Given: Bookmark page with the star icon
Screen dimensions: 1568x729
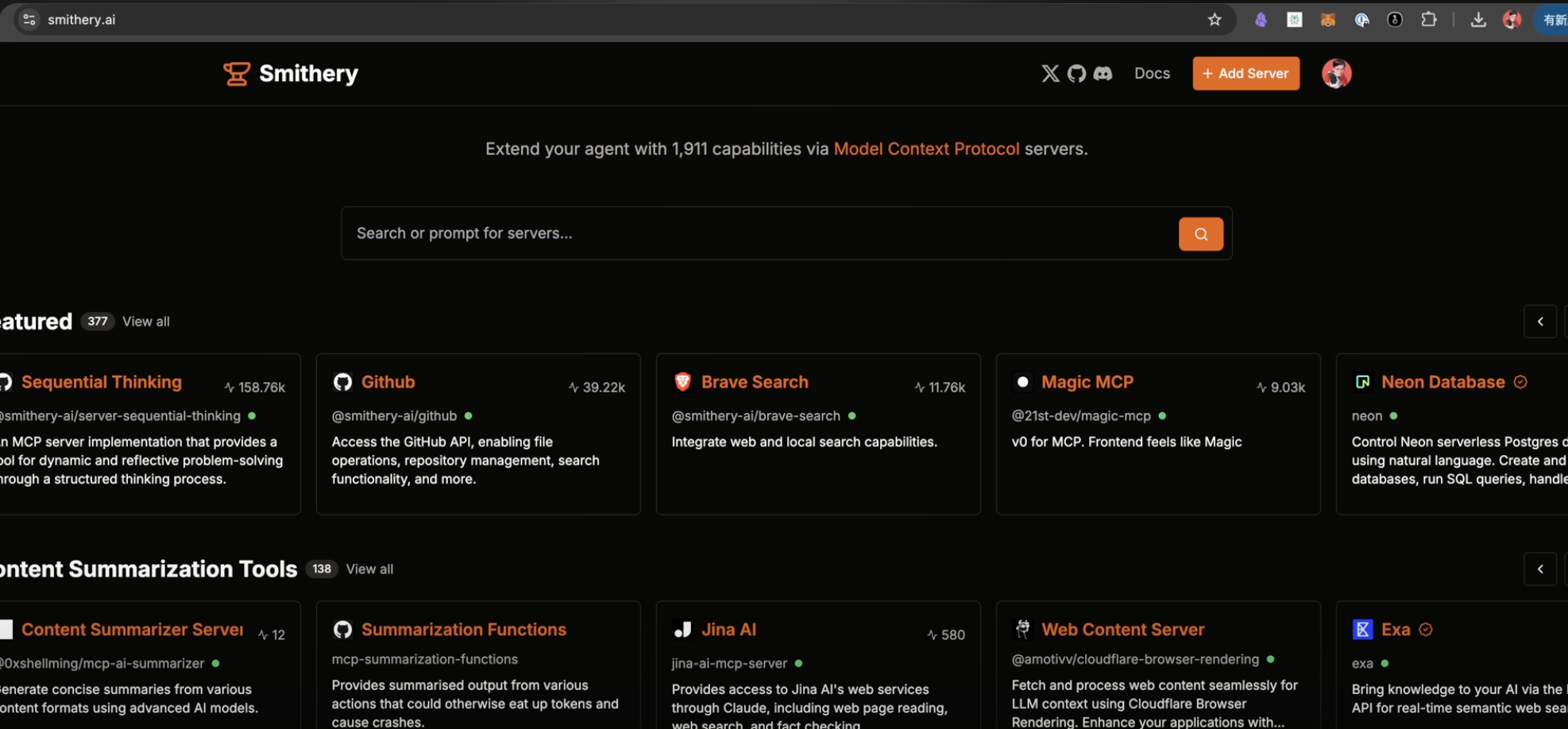Looking at the screenshot, I should [1214, 20].
